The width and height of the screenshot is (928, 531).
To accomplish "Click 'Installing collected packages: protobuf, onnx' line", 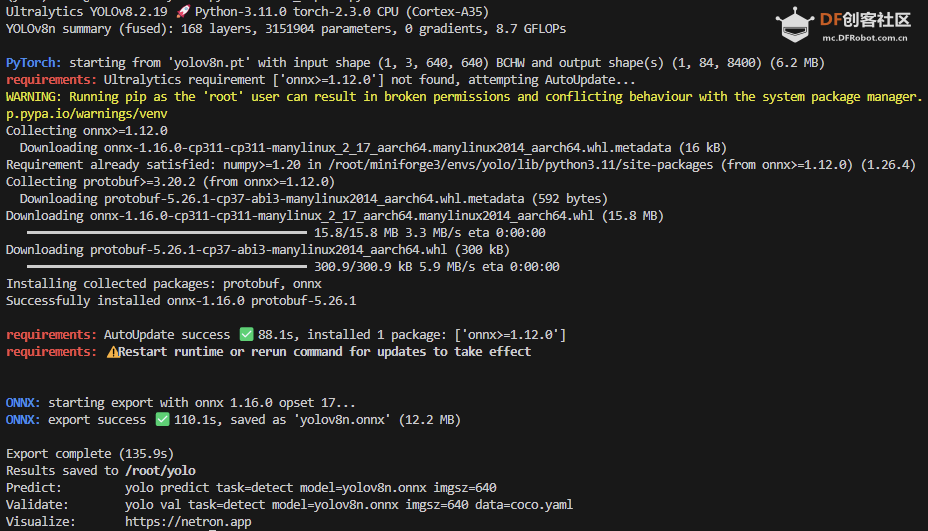I will 164,284.
